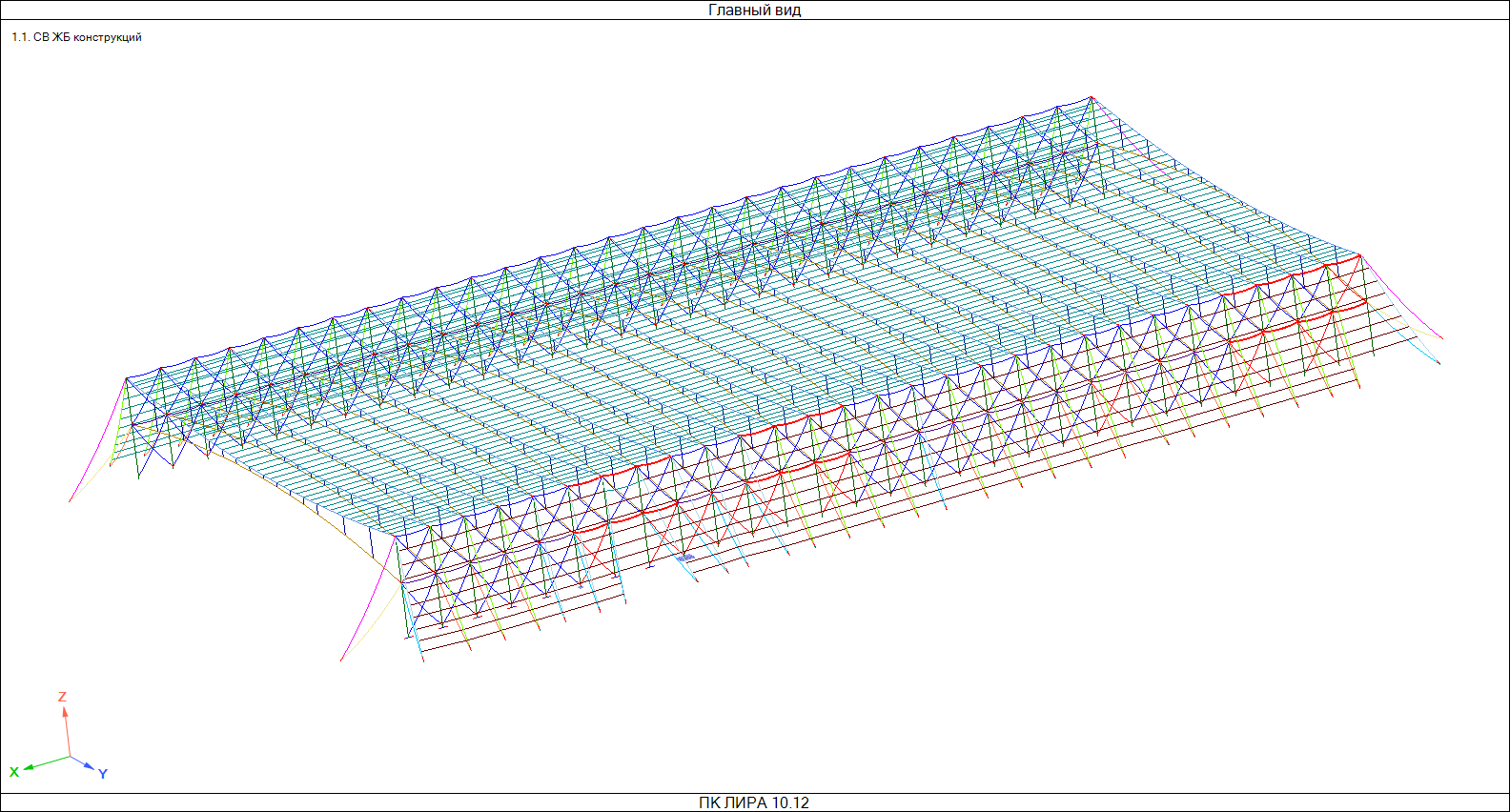Click the blue Y axis arrowhead
This screenshot has width=1510, height=812.
click(89, 766)
